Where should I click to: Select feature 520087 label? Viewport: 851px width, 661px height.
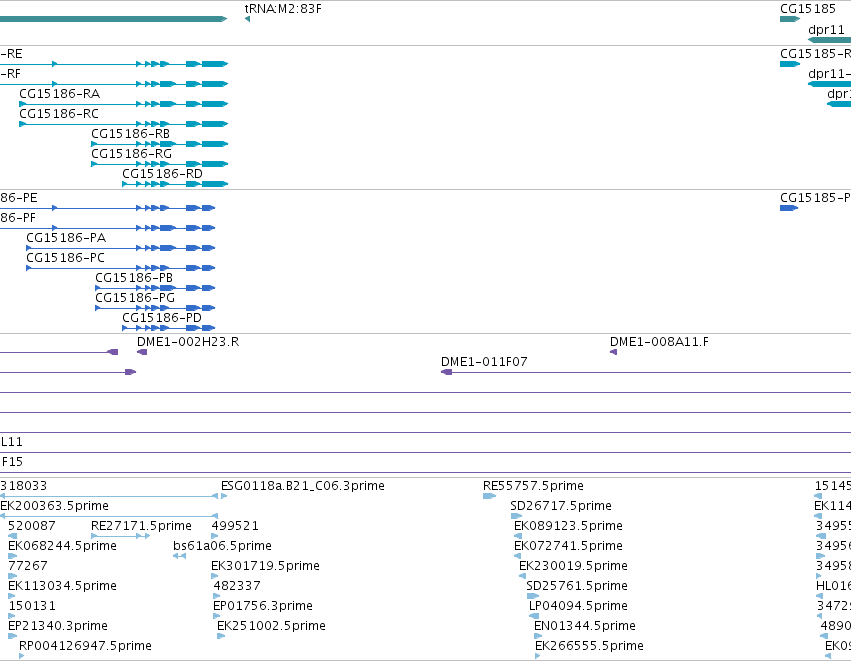coord(31,526)
